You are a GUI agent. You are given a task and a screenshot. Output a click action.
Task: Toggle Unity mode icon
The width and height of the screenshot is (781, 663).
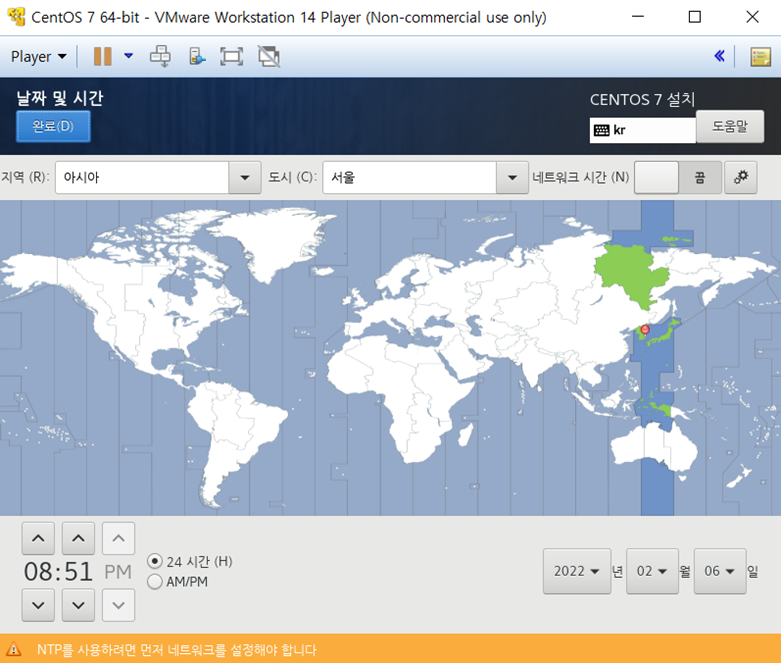click(x=268, y=56)
